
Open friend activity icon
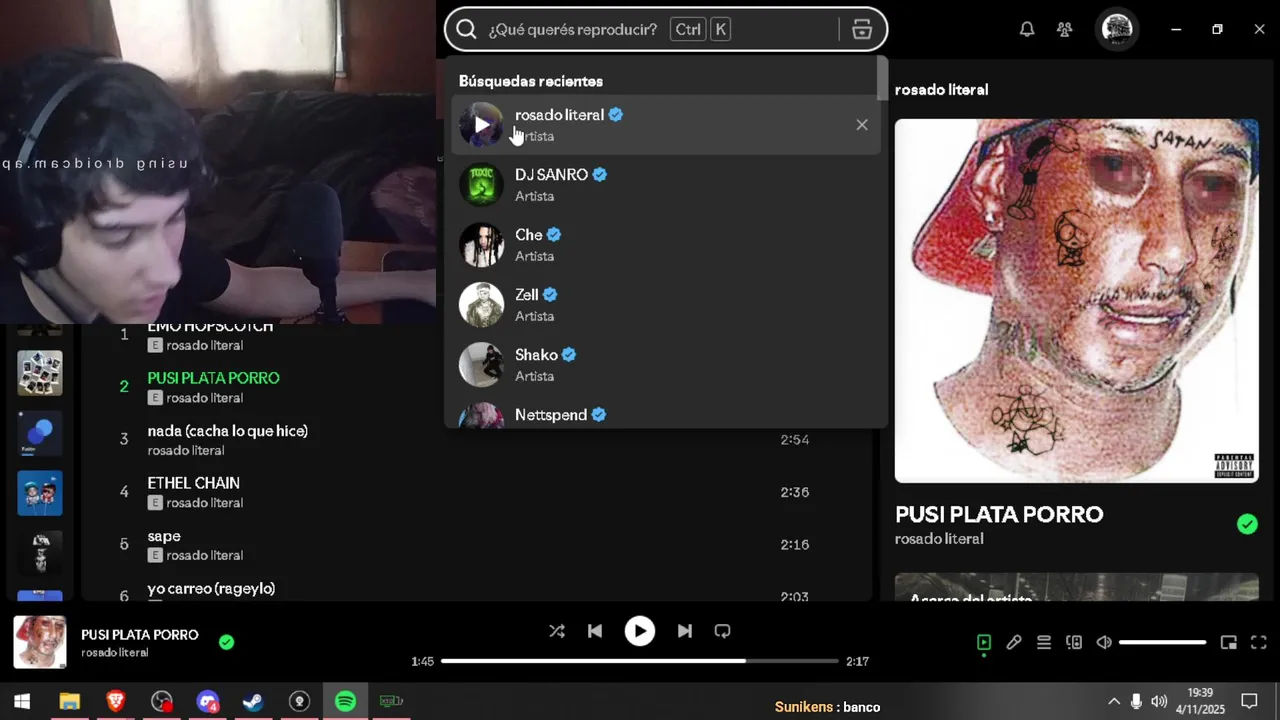pyautogui.click(x=1065, y=29)
